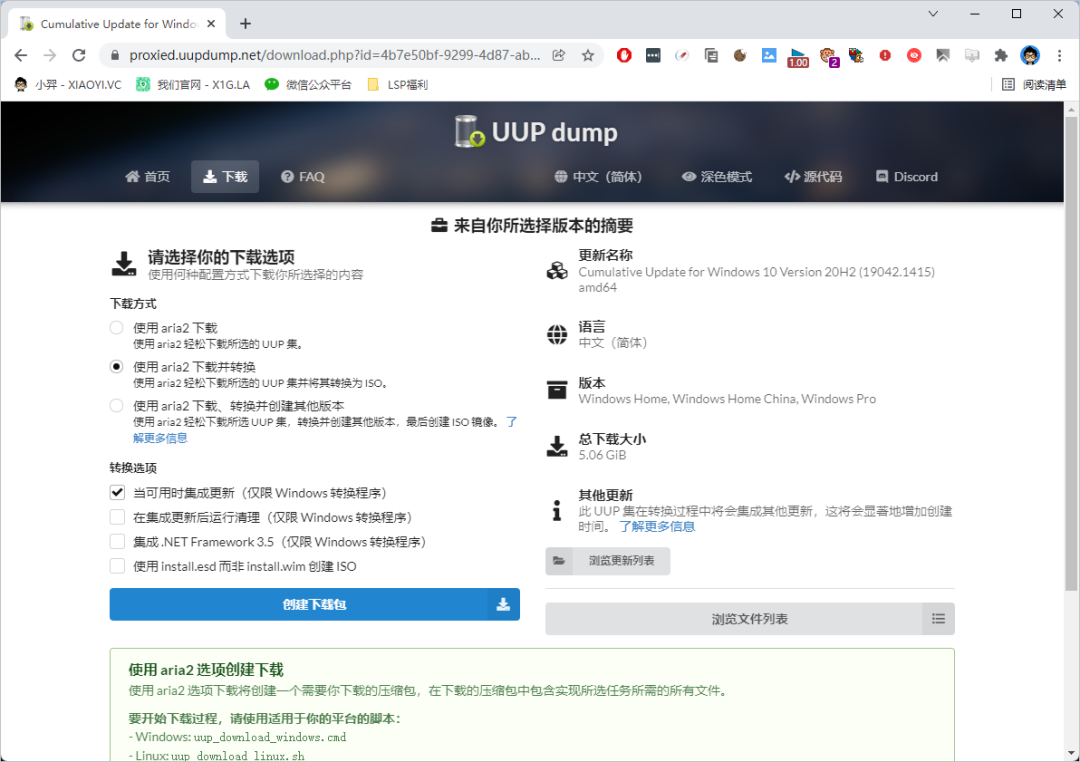Open the monkey extension with badge 2
The image size is (1080, 762).
(x=828, y=56)
